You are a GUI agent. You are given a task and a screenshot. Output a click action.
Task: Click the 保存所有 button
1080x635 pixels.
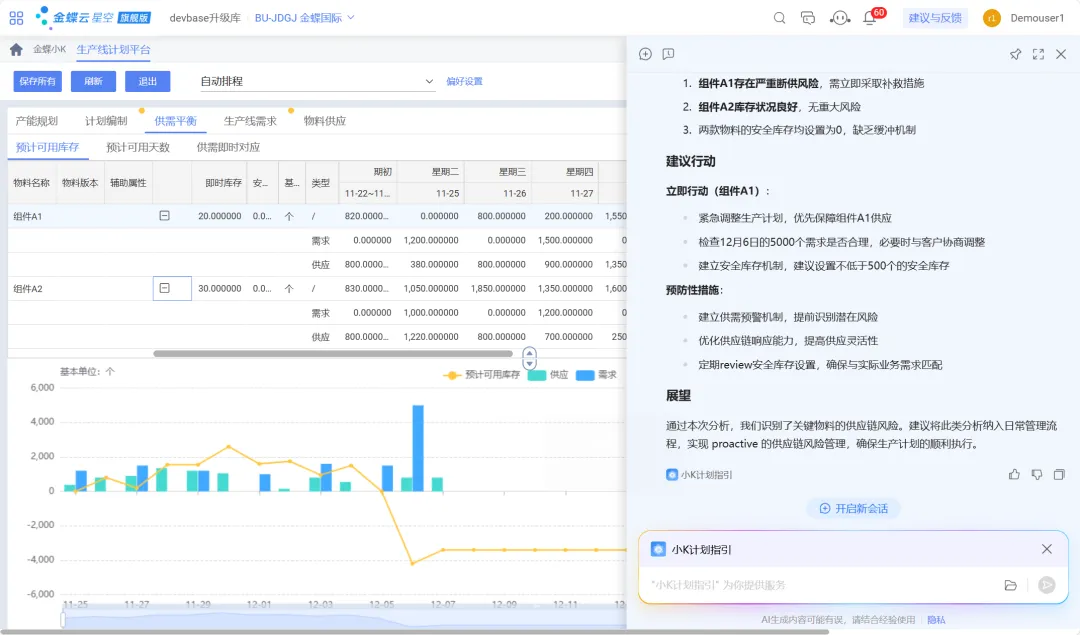37,81
